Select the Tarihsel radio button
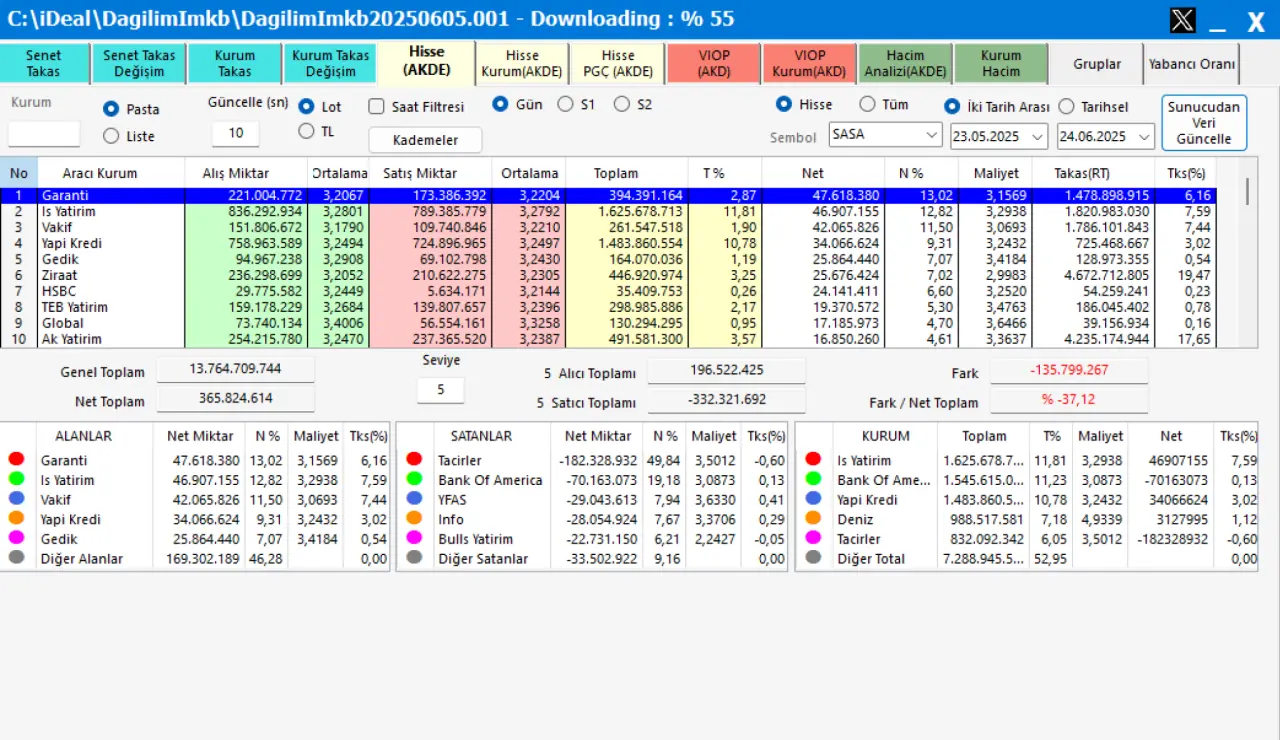 pos(1066,107)
